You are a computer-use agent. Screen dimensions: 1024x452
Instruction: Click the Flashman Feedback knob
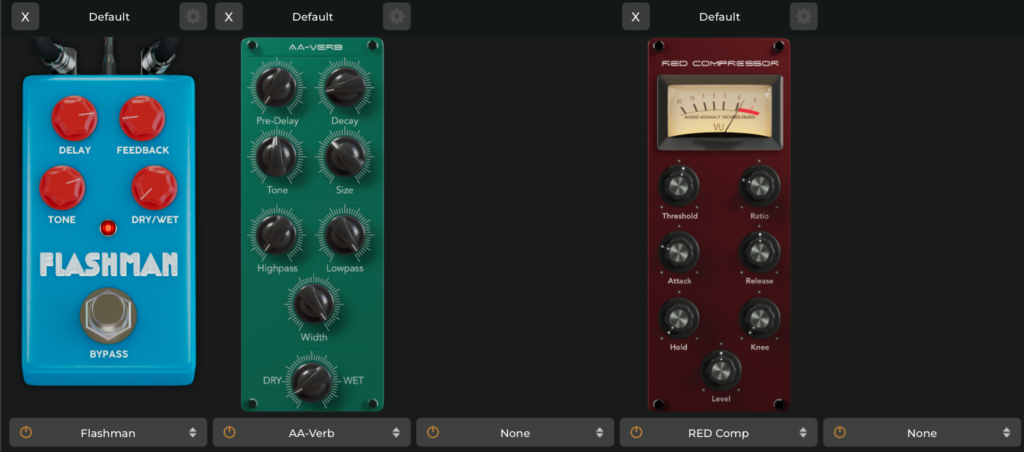[x=142, y=118]
